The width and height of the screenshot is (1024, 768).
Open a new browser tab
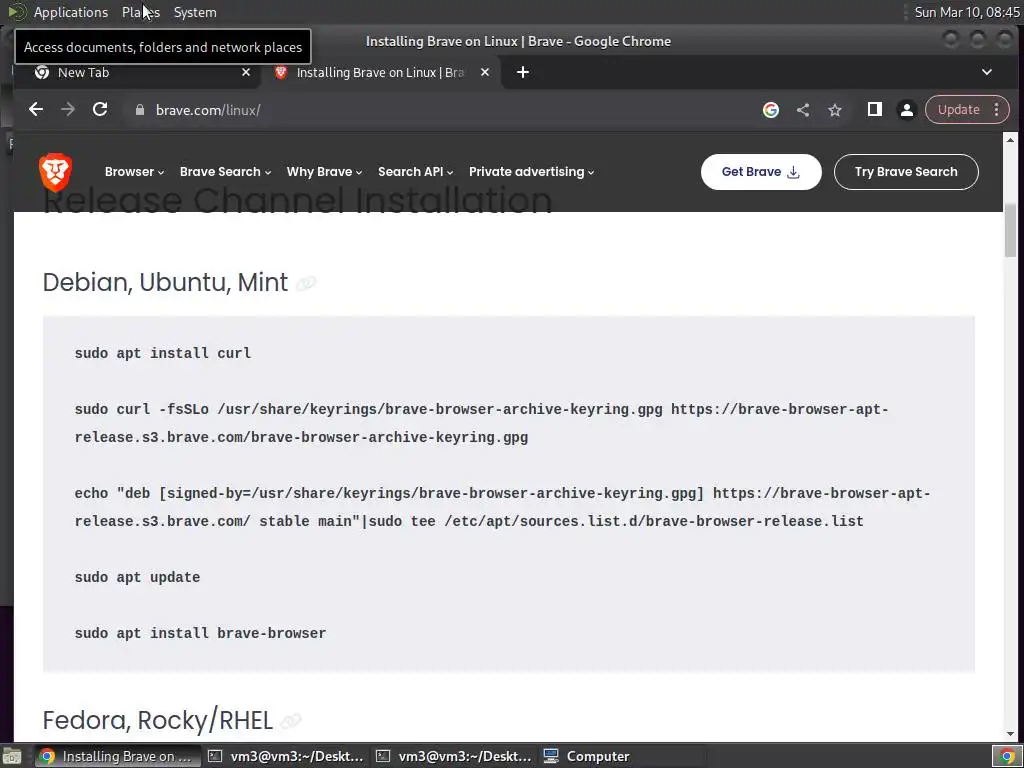522,72
